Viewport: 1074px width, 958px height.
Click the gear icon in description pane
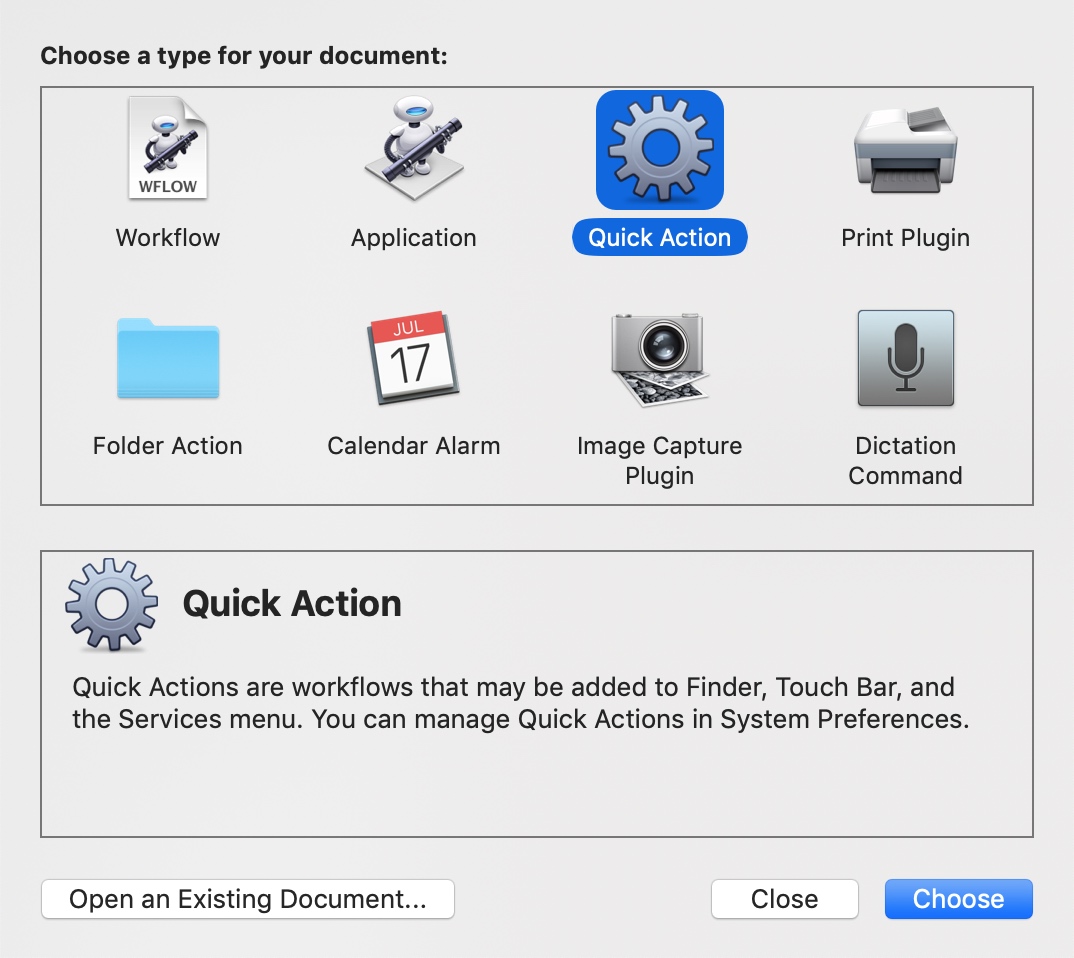(112, 604)
